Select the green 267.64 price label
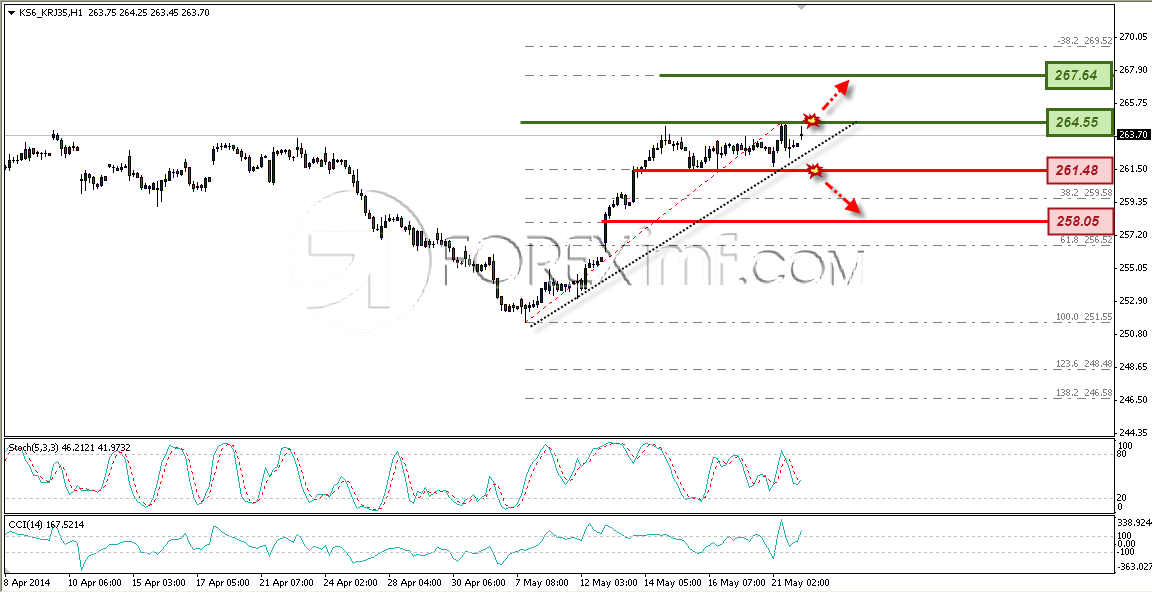This screenshot has height=593, width=1152. [1079, 76]
